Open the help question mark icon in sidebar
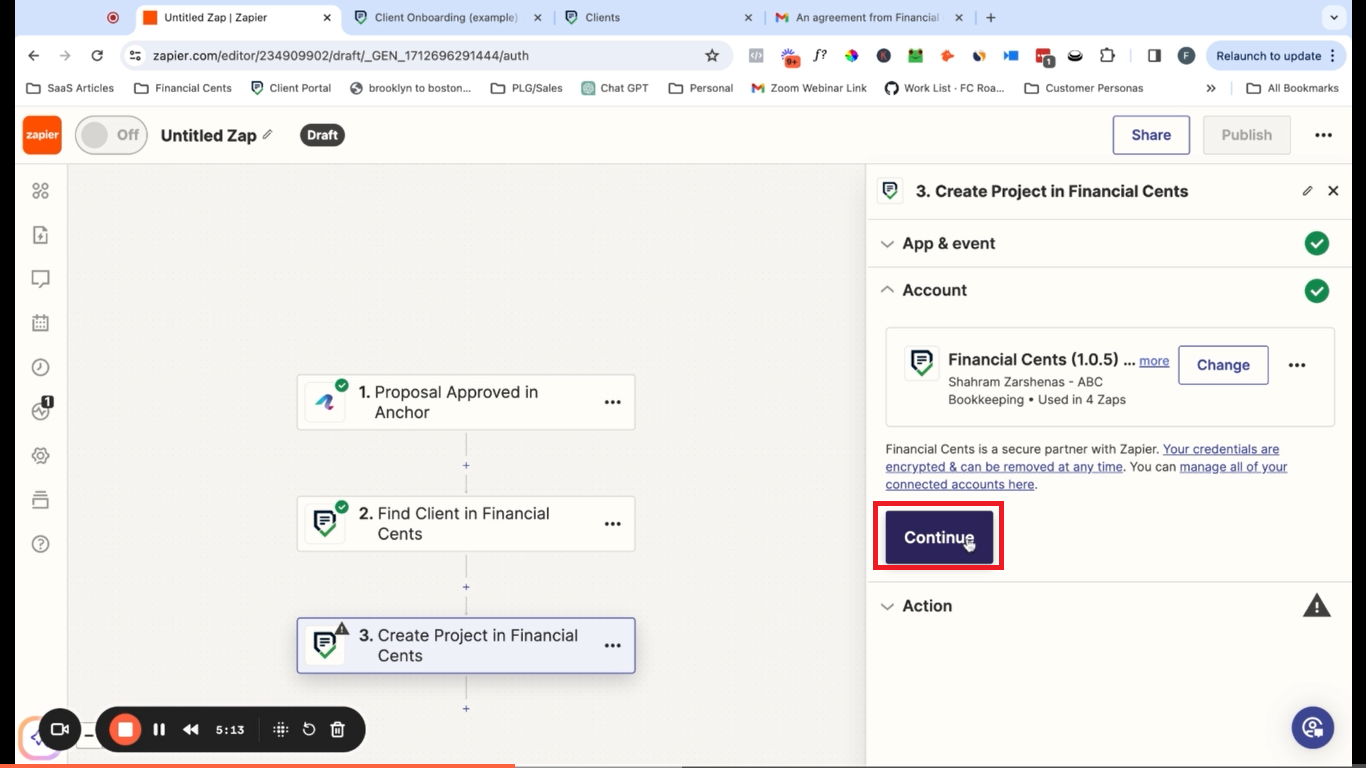 tap(40, 544)
